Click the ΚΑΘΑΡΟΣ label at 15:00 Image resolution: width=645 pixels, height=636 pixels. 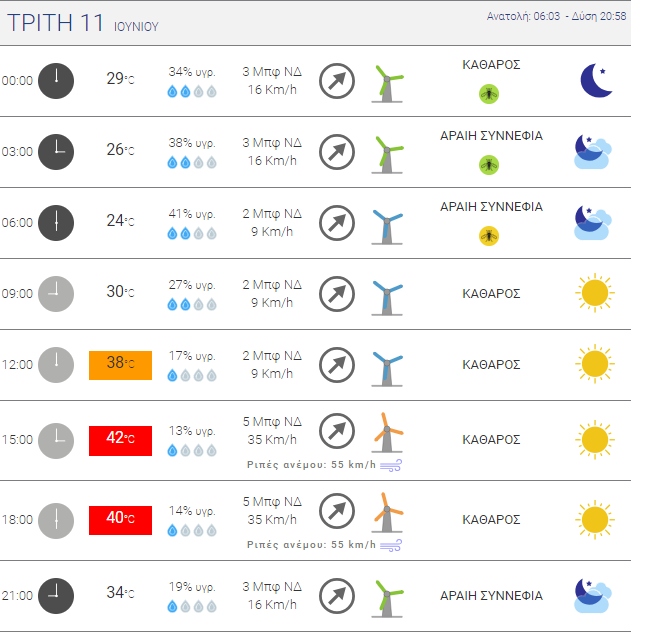(491, 439)
